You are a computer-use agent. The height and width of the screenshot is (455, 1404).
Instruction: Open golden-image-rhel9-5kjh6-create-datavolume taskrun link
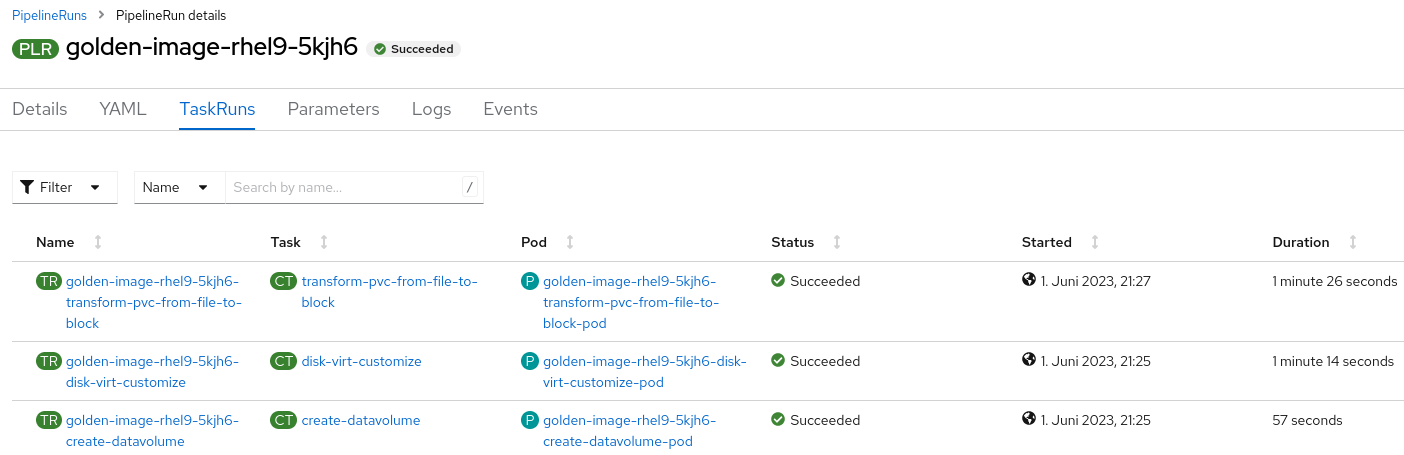(x=152, y=431)
